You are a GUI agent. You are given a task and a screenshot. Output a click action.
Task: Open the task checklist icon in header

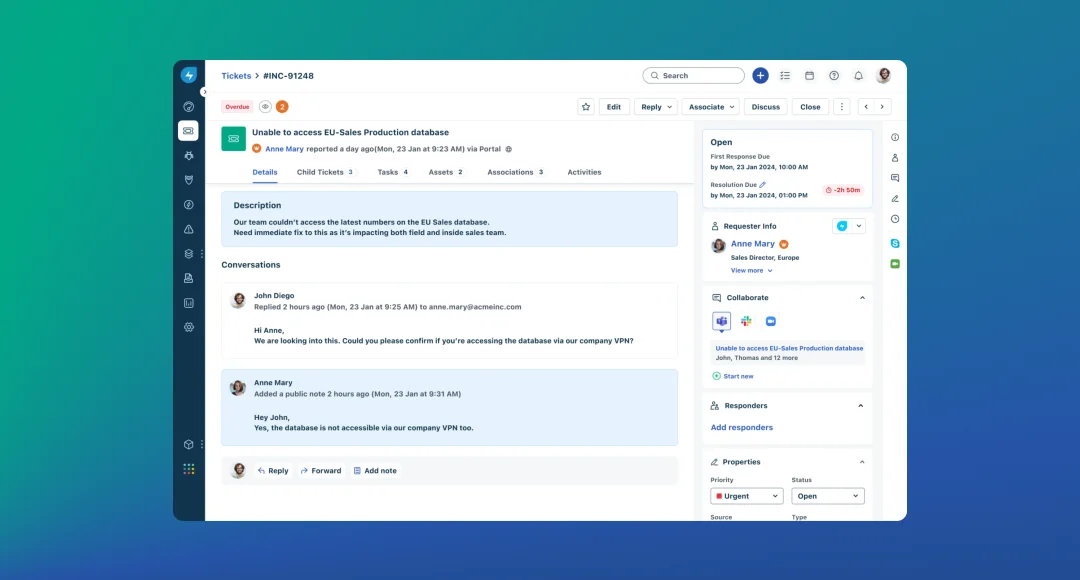(x=785, y=76)
